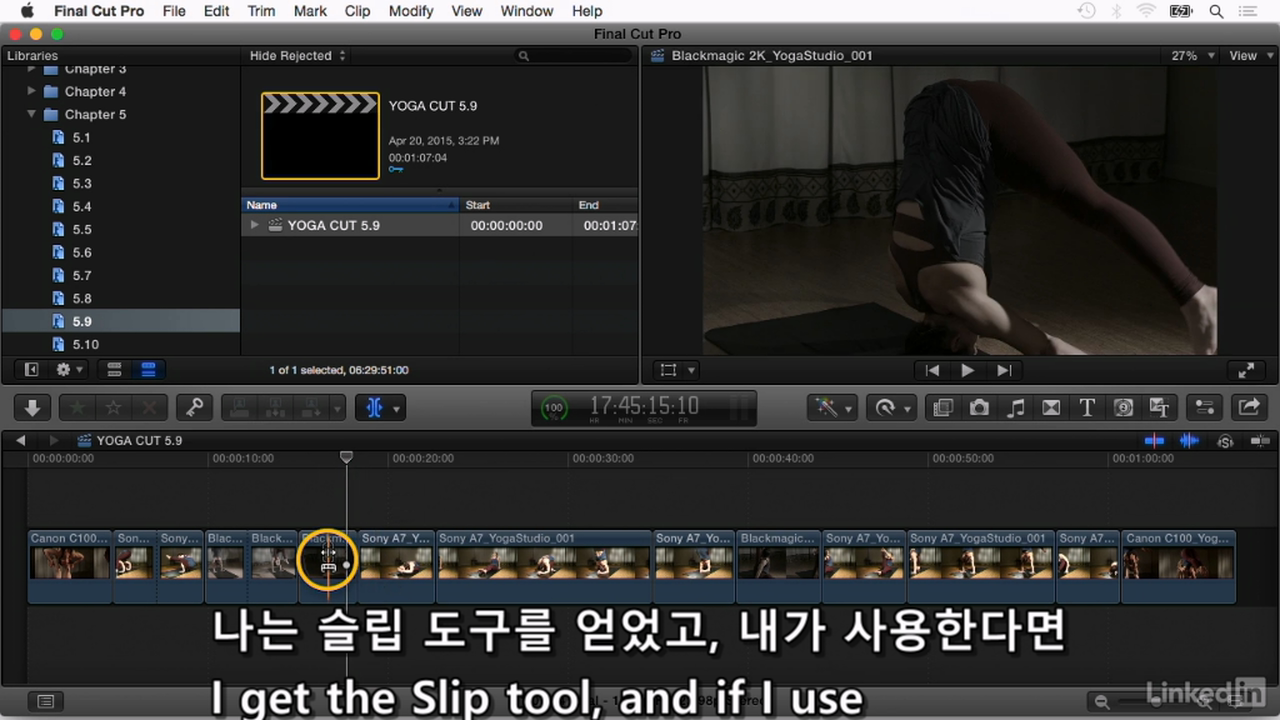Sort browser by Name column header
1280x720 pixels.
[351, 205]
